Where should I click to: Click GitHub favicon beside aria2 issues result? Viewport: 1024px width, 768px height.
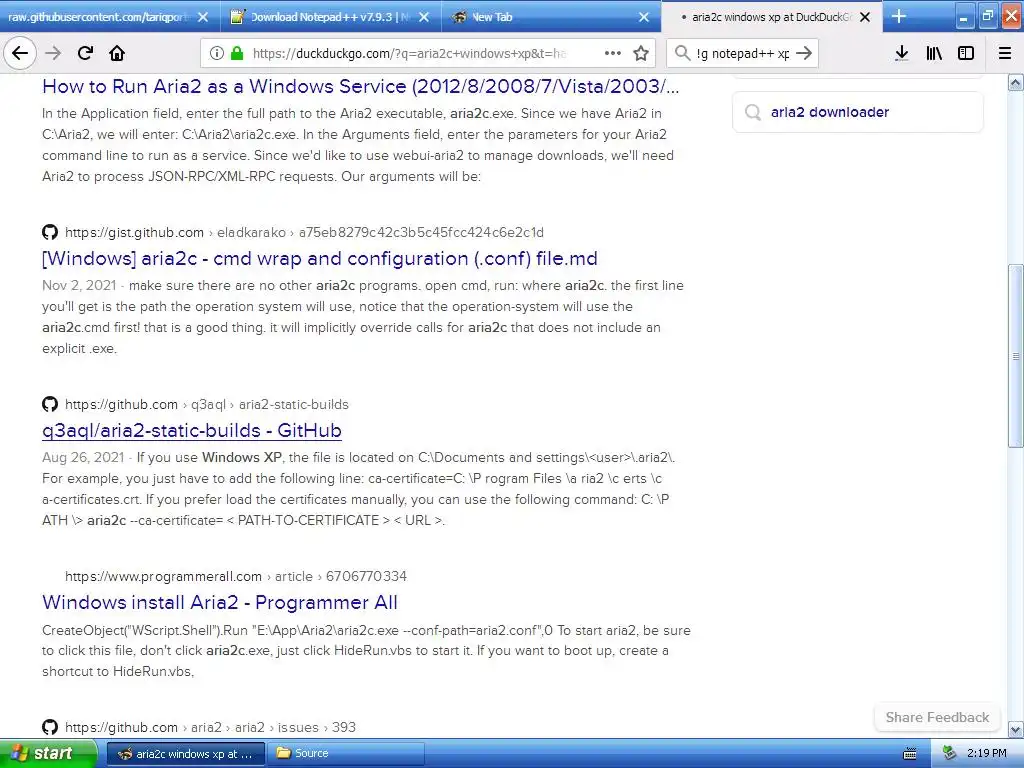point(50,727)
